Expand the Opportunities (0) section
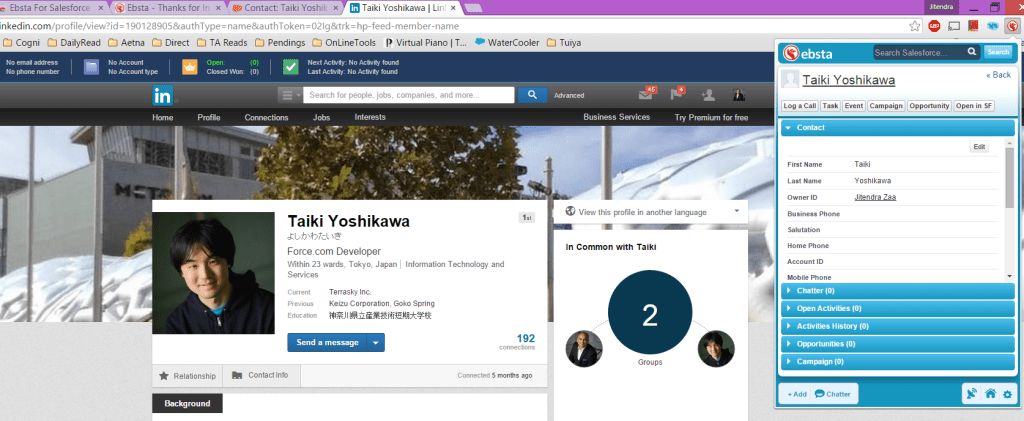The image size is (1024, 421). click(x=897, y=343)
